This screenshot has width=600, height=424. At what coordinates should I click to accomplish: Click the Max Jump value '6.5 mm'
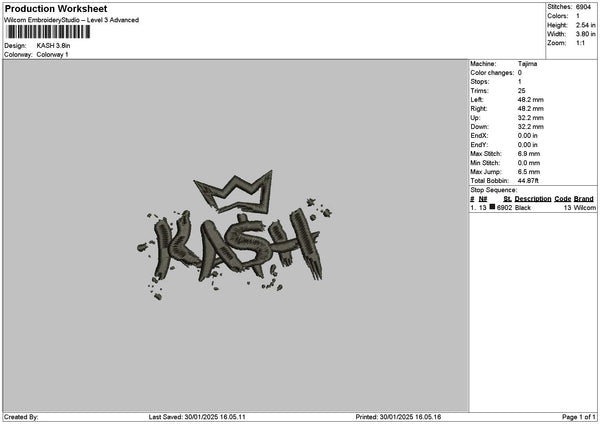point(529,172)
